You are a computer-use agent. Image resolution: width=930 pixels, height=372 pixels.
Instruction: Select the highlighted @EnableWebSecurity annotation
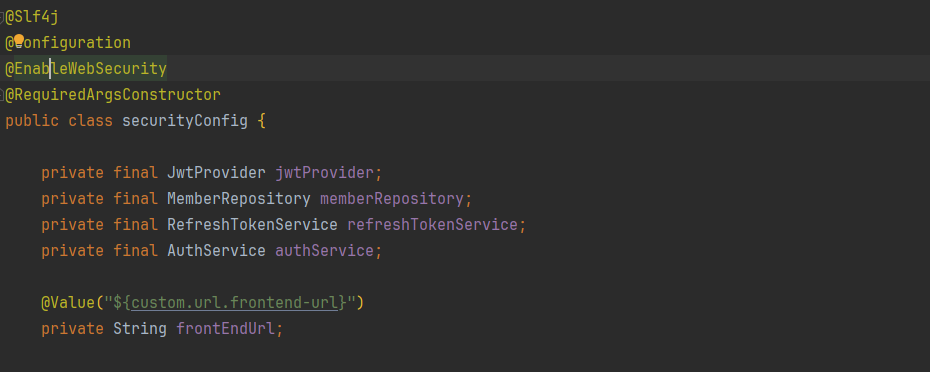[x=86, y=69]
